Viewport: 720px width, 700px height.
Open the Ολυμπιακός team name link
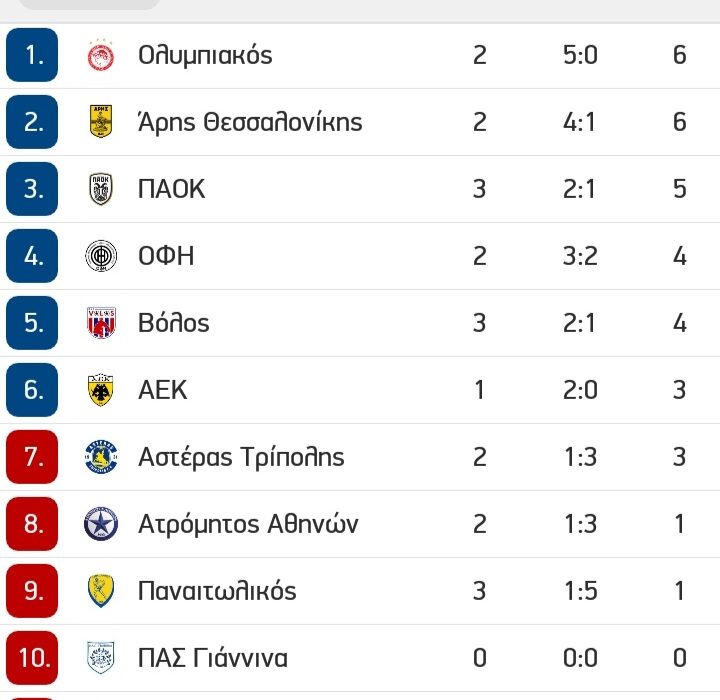205,55
